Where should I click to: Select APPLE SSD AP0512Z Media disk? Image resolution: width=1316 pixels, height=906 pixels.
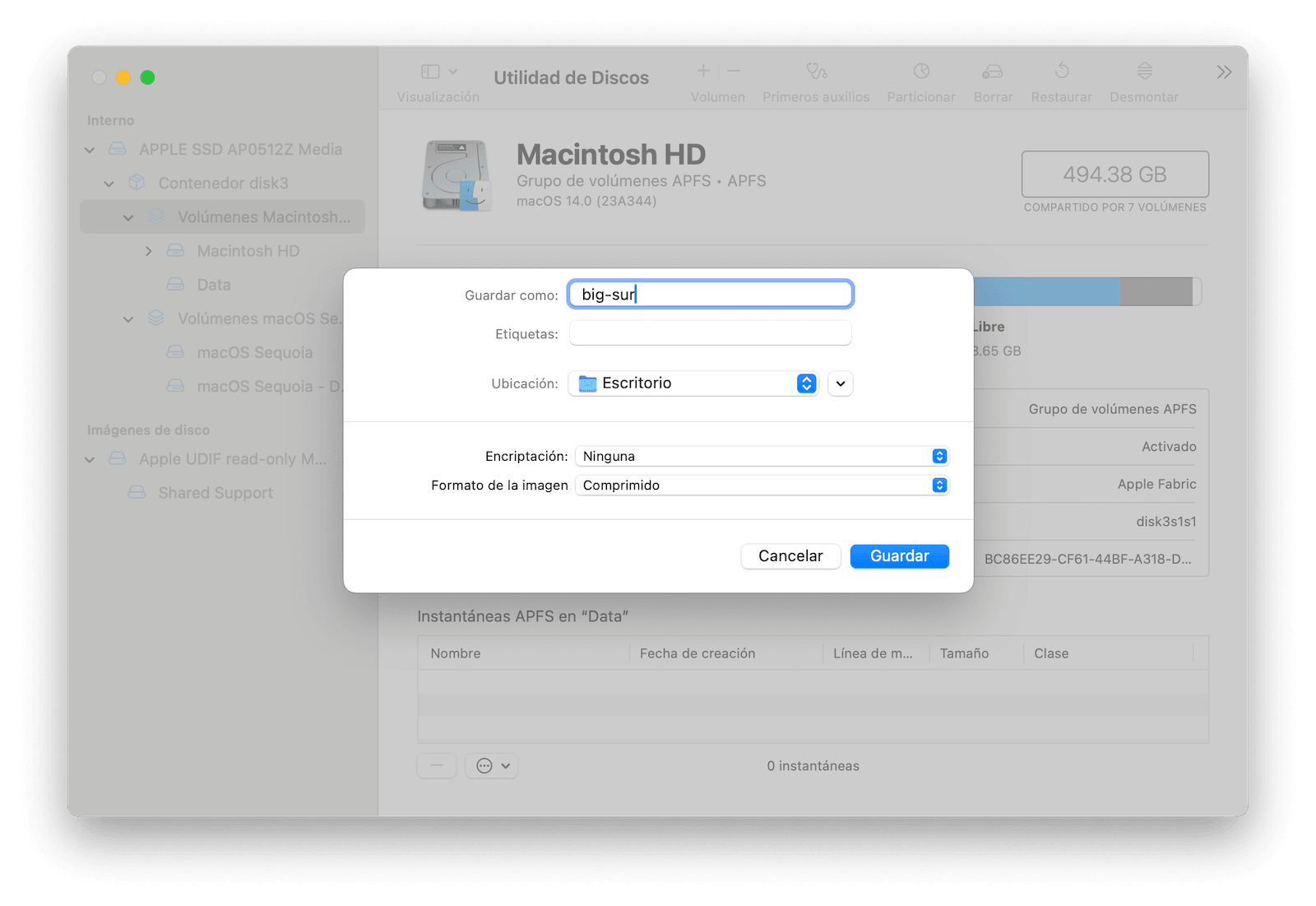pos(222,149)
